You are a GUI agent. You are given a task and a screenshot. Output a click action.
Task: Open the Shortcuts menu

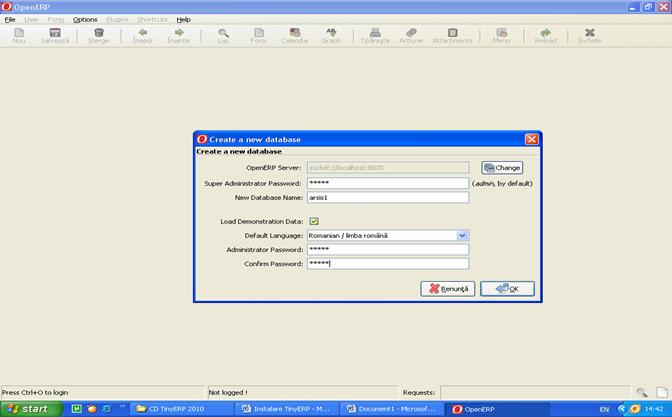coord(152,20)
